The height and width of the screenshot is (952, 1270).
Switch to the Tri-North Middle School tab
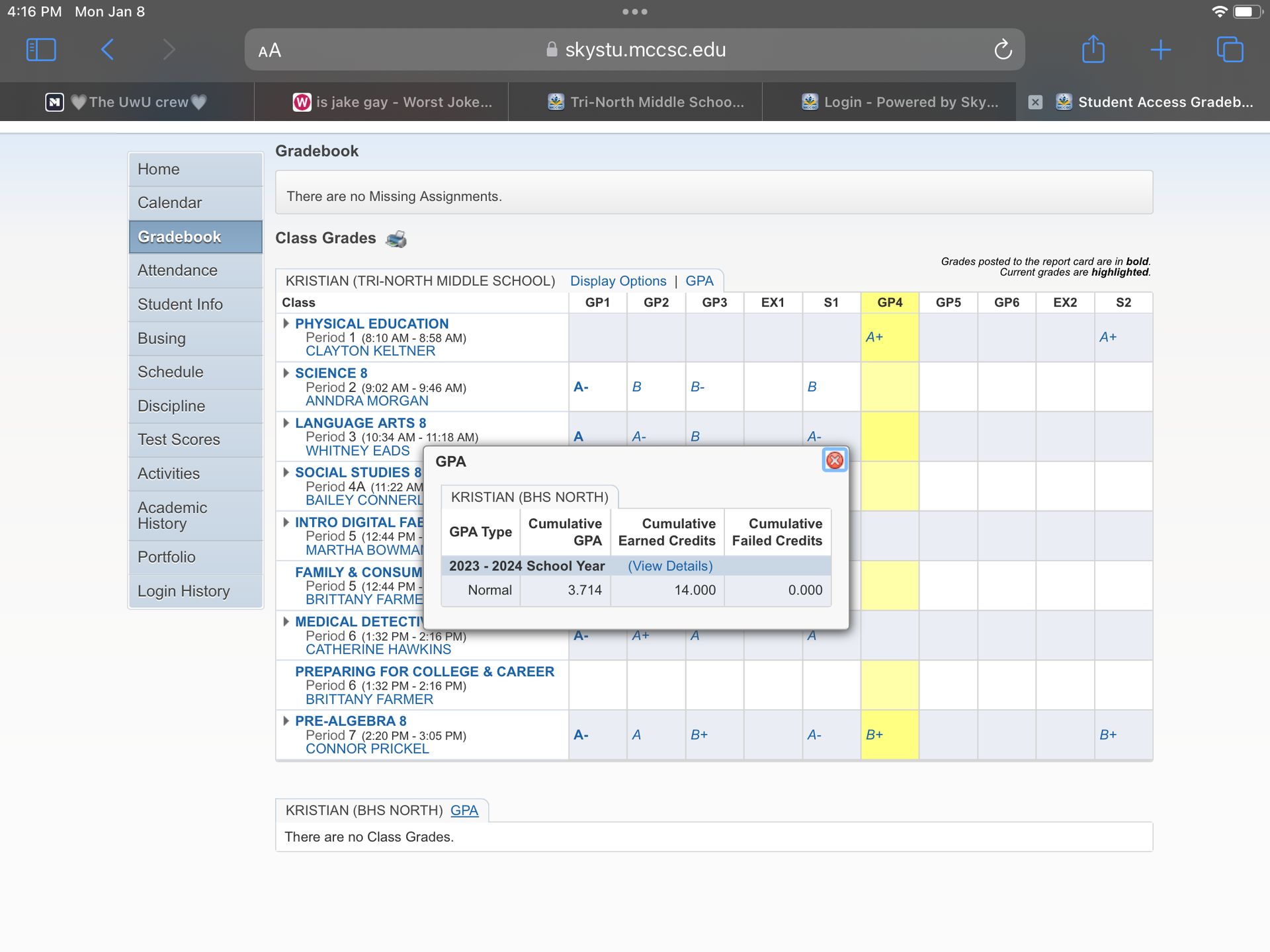pos(646,102)
